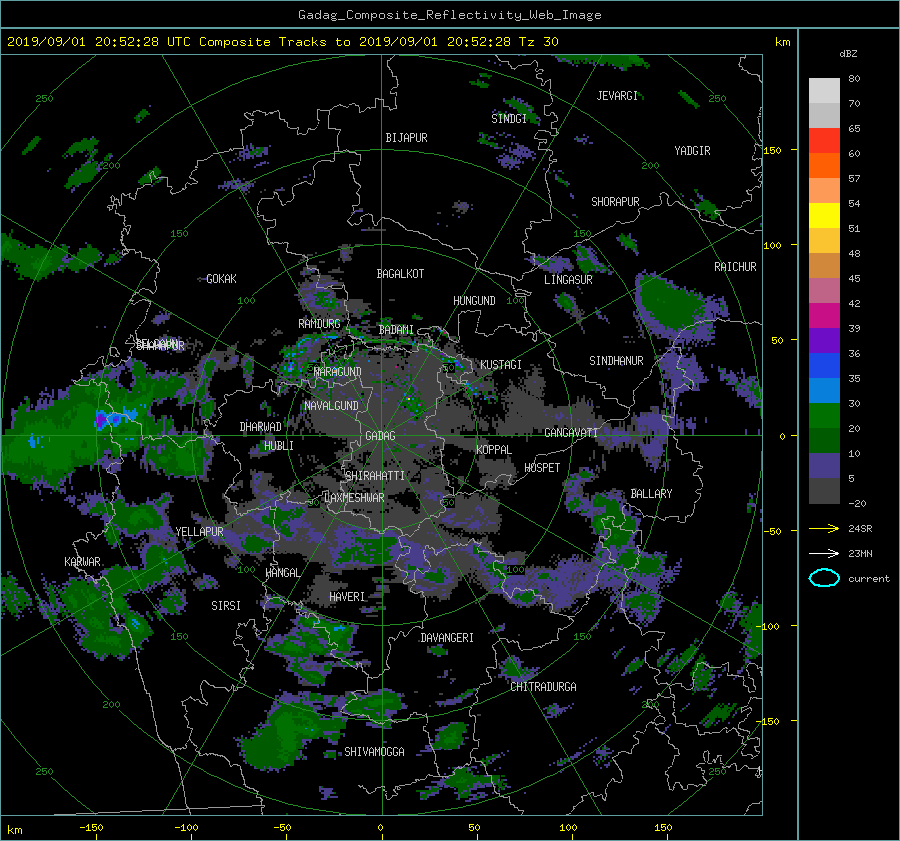This screenshot has width=900, height=841.
Task: Click the DHARWAD city label
Action: [261, 427]
